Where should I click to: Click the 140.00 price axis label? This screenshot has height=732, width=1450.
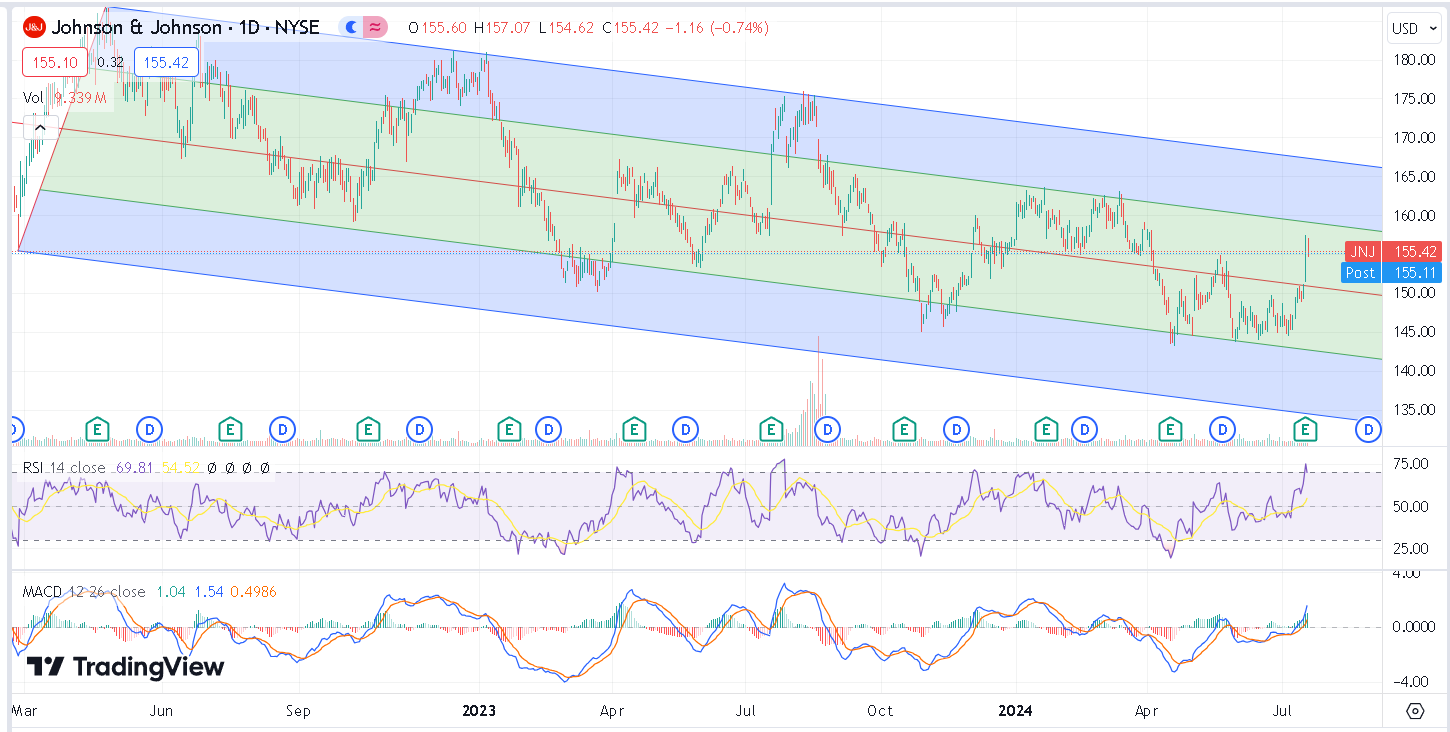[x=1415, y=370]
